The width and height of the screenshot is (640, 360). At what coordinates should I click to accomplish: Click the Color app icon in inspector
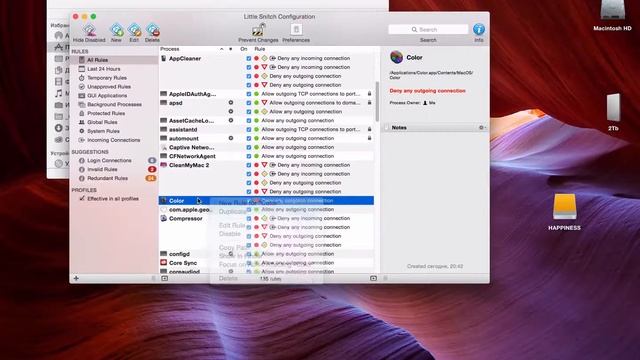point(396,57)
